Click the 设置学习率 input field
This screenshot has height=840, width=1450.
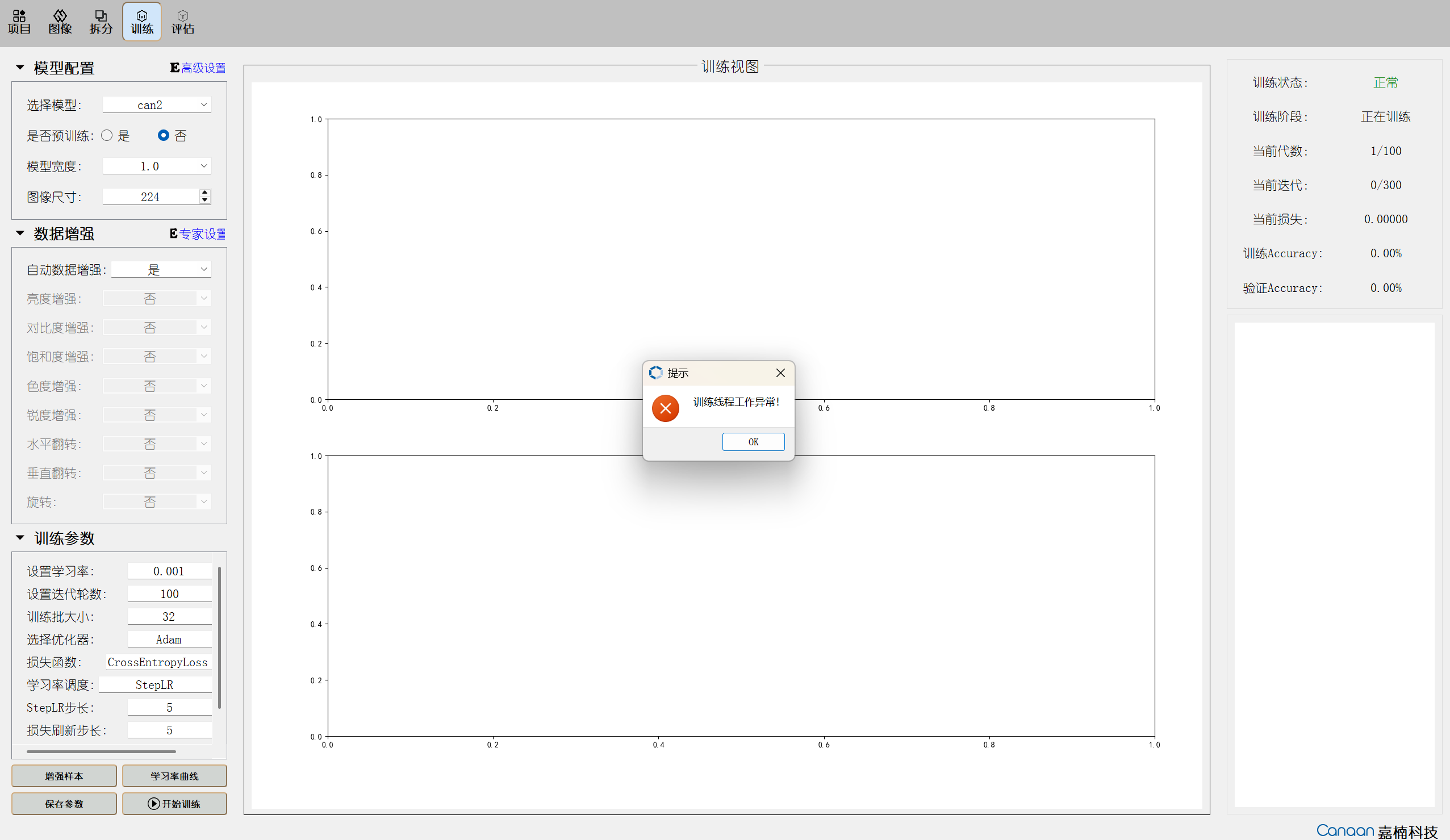(169, 571)
